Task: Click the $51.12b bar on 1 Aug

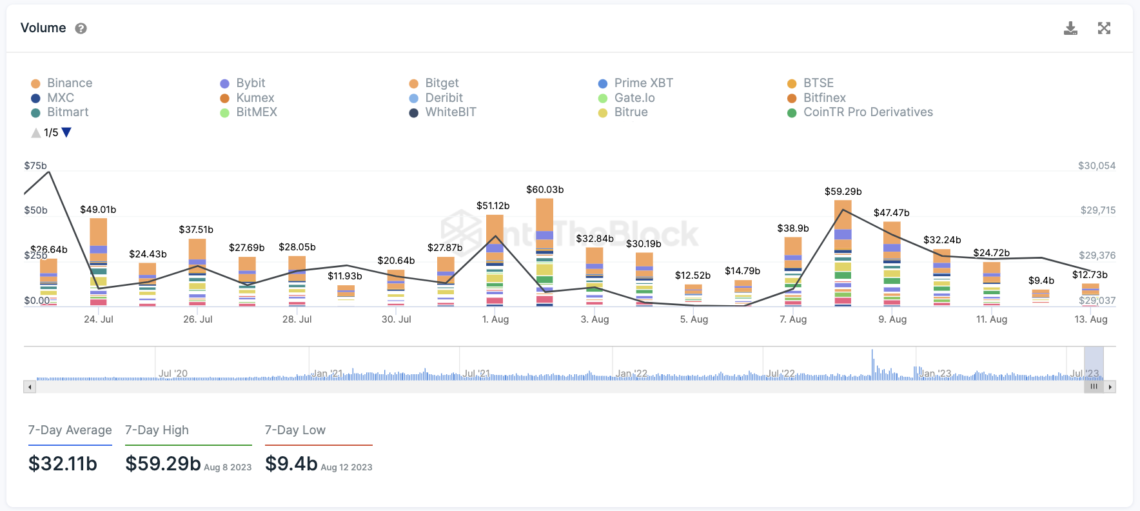Action: 495,260
